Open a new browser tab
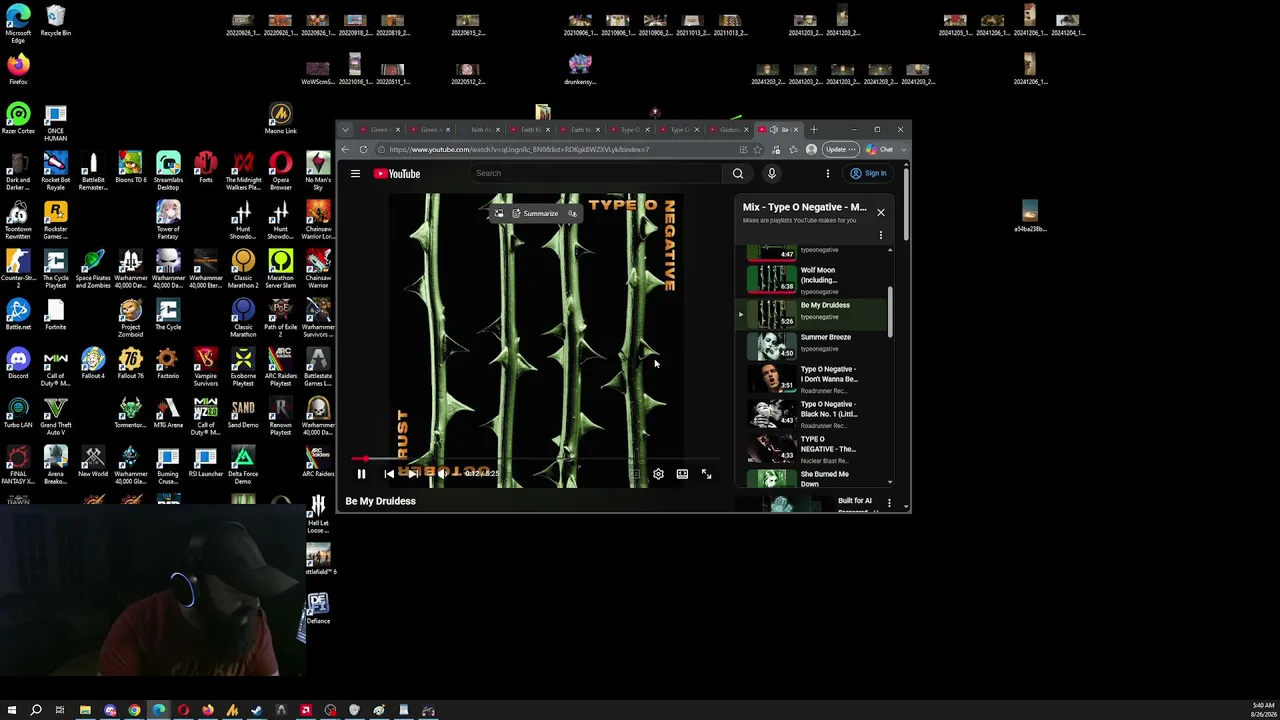The height and width of the screenshot is (720, 1280). [814, 130]
